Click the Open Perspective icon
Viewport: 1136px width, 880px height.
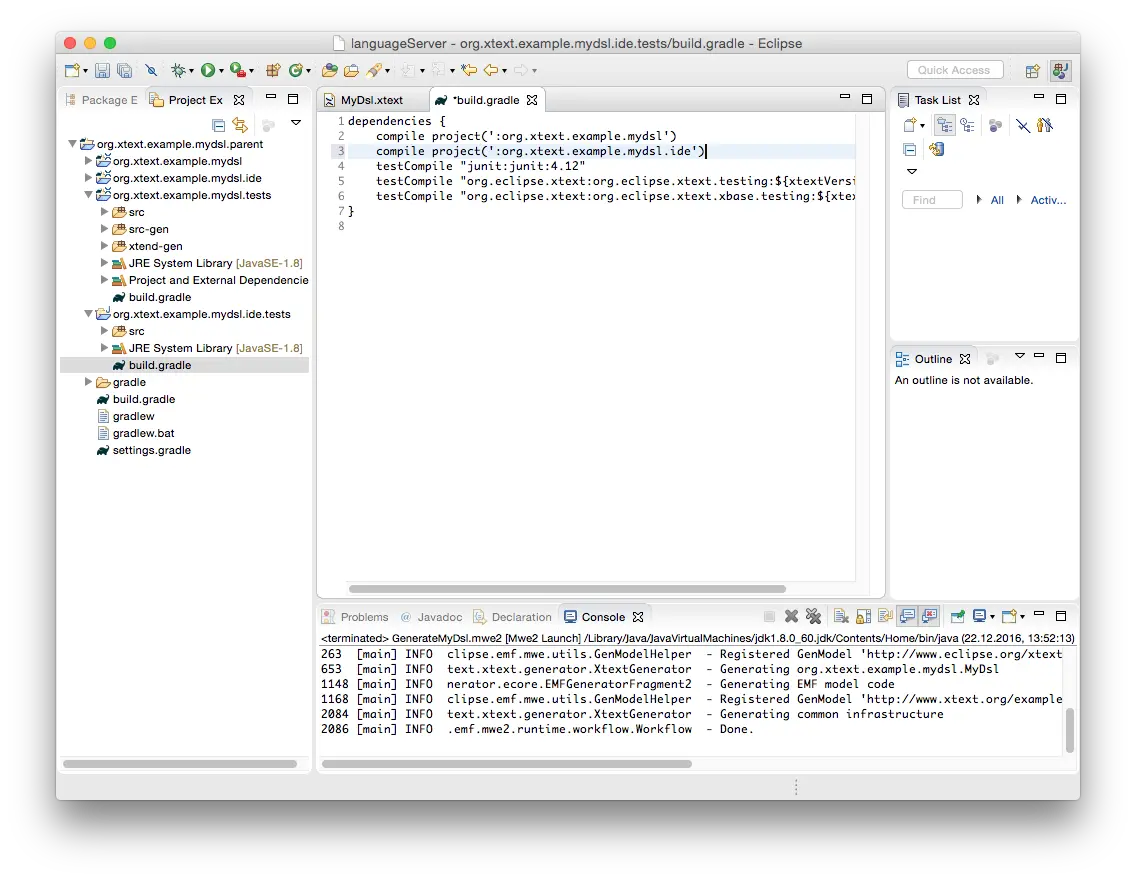point(1033,70)
